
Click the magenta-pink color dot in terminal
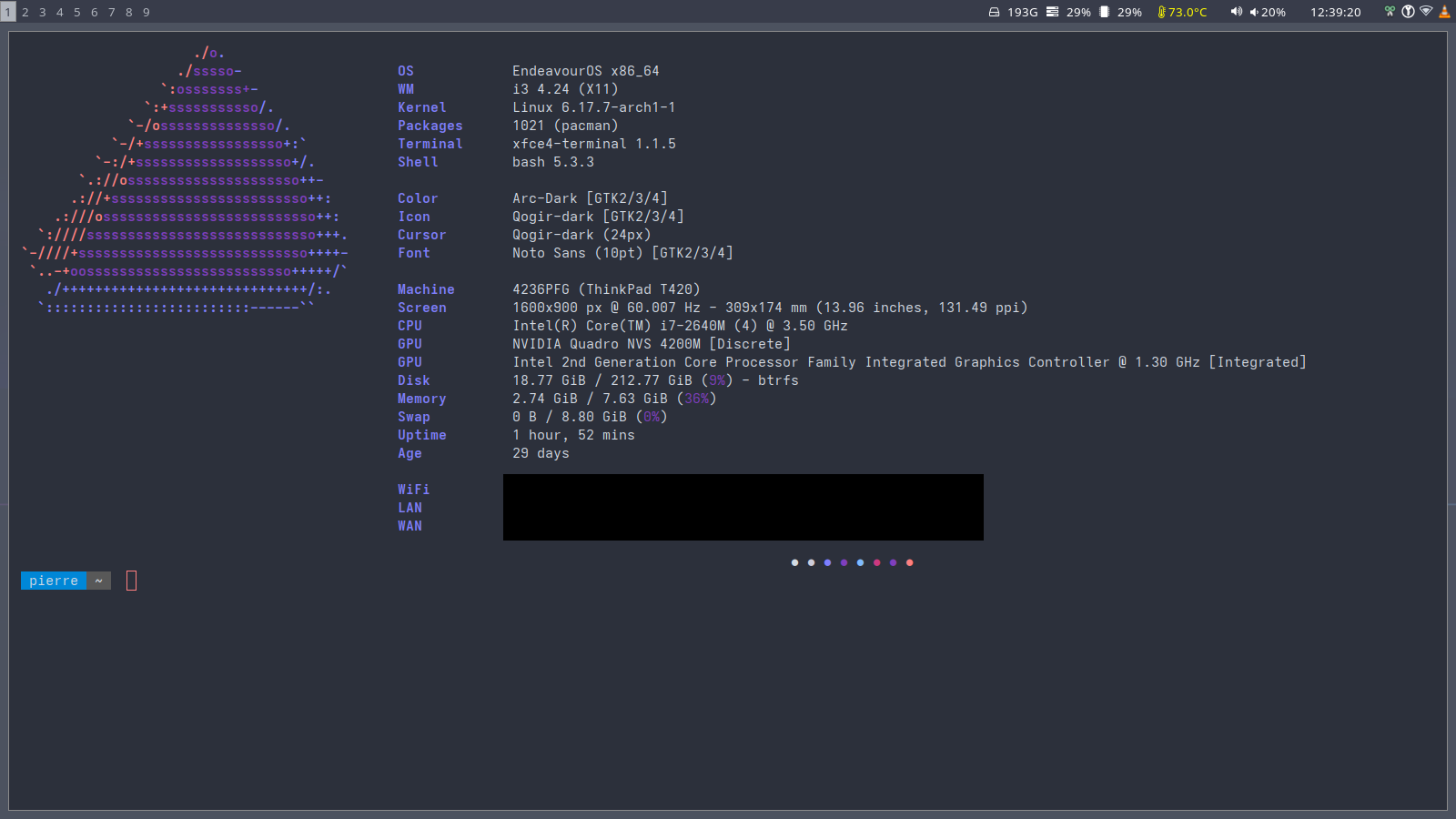click(876, 562)
